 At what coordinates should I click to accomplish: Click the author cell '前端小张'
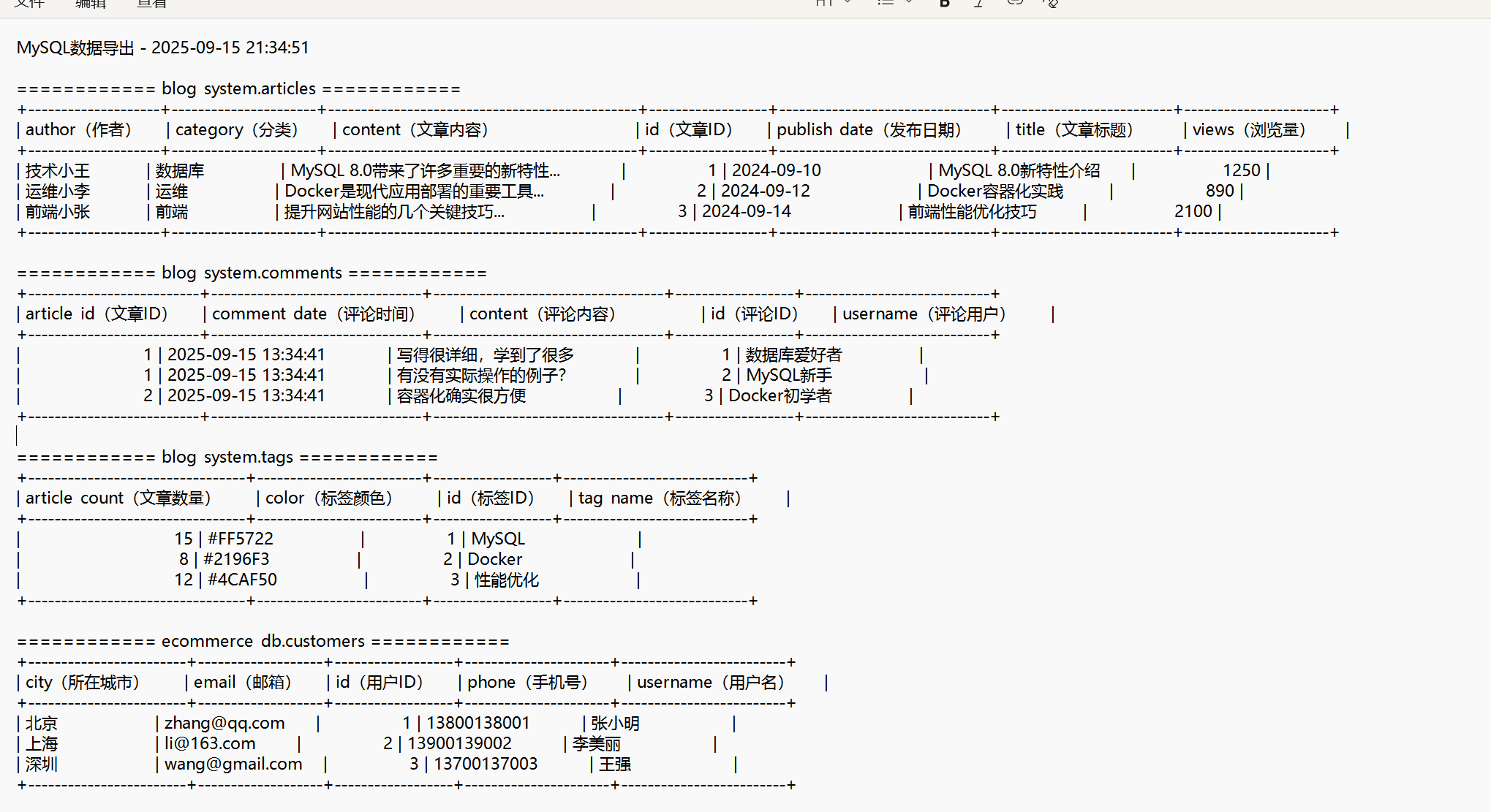click(58, 211)
